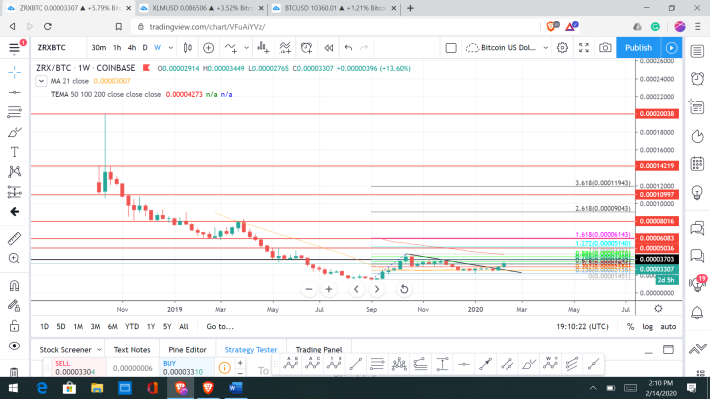Open the candlestick chart style selector
The image size is (710, 399).
[187, 48]
